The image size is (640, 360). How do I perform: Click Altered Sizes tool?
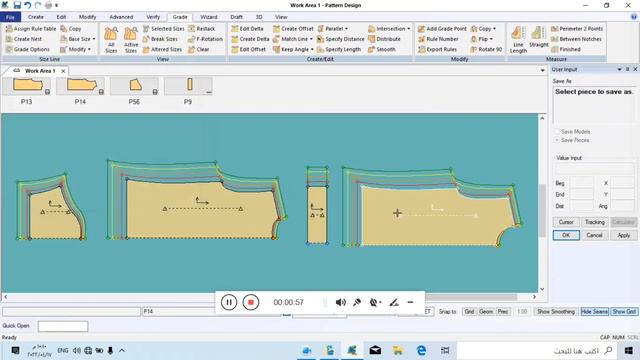pos(162,49)
